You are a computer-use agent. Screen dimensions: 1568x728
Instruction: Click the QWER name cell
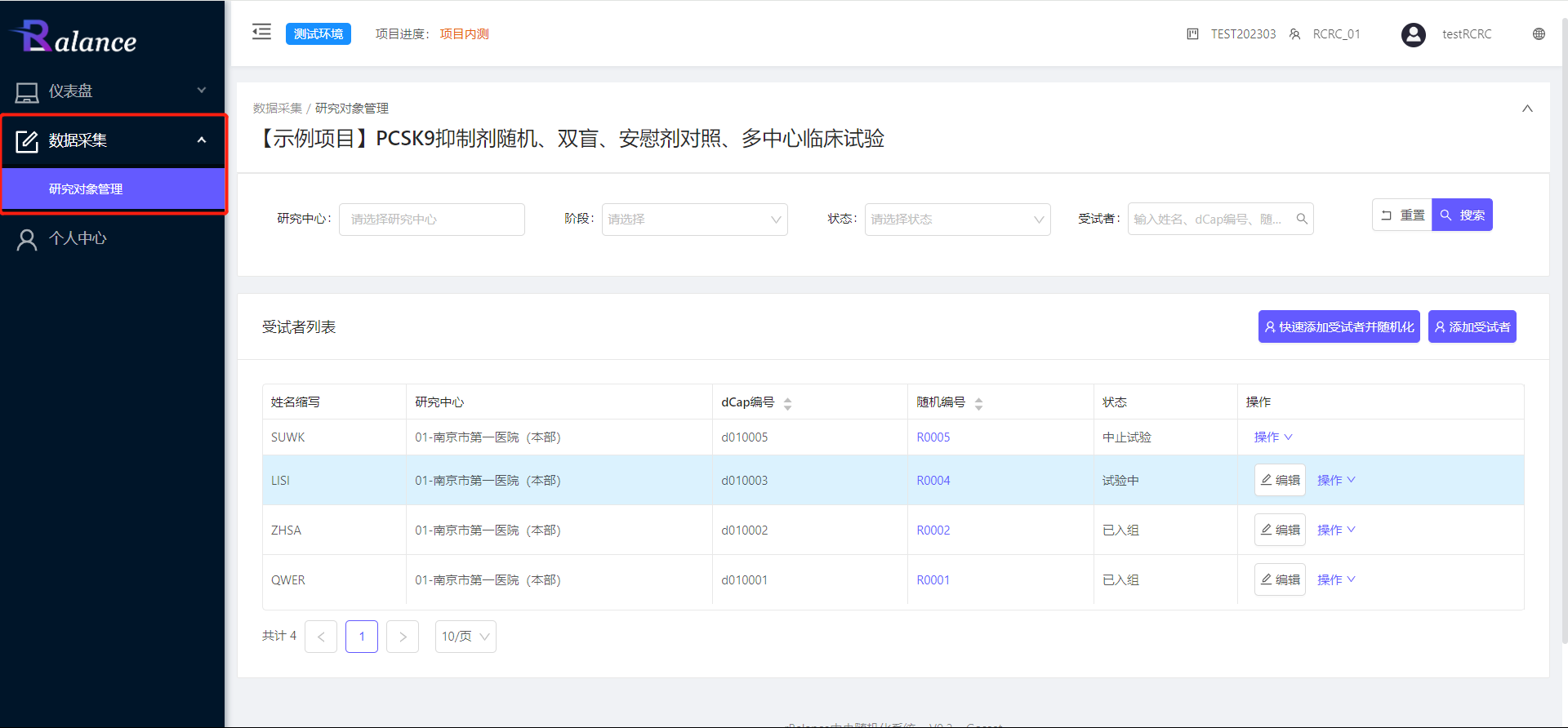coord(334,580)
